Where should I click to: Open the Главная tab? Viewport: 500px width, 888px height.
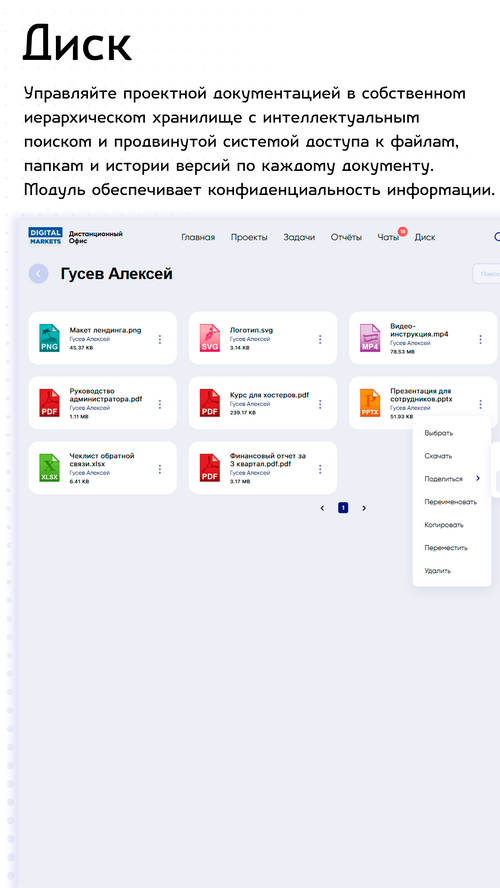(198, 237)
